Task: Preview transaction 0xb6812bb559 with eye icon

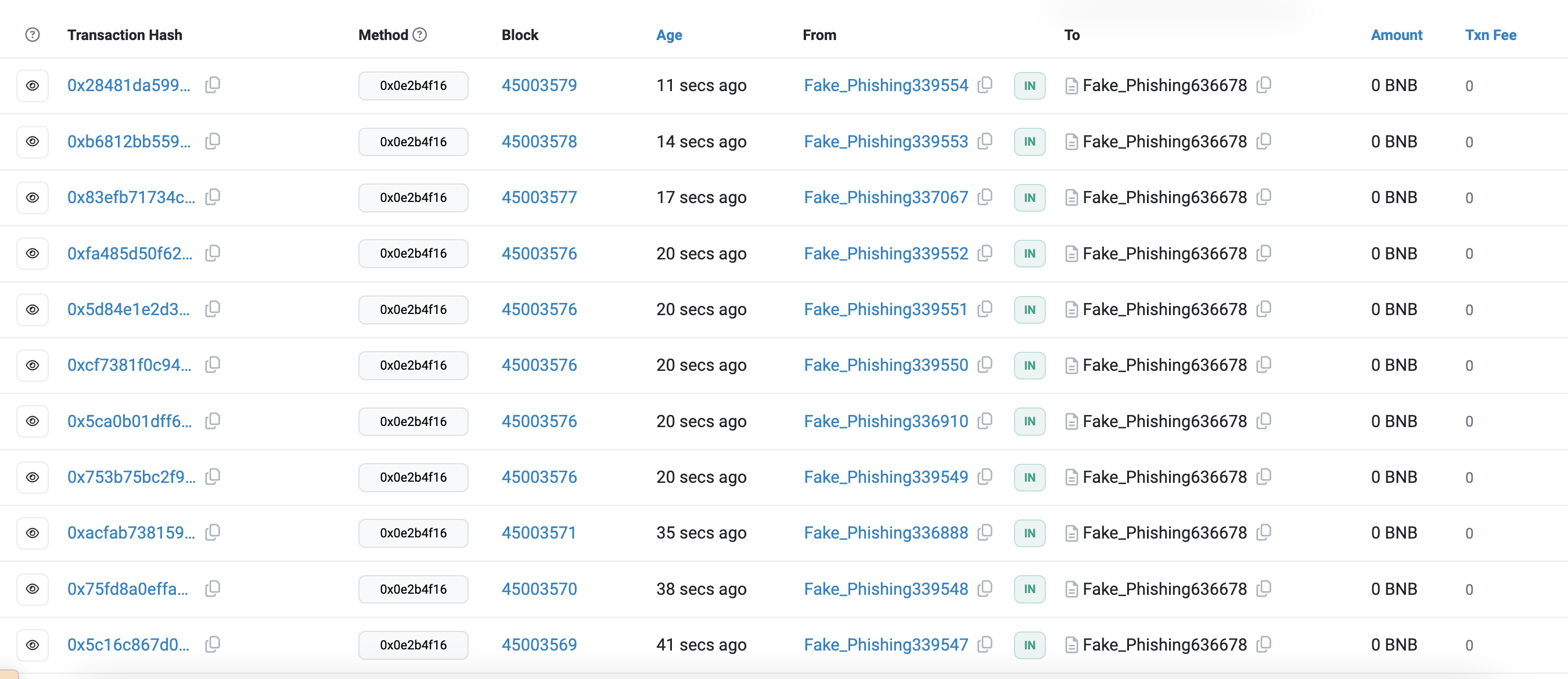Action: tap(33, 142)
